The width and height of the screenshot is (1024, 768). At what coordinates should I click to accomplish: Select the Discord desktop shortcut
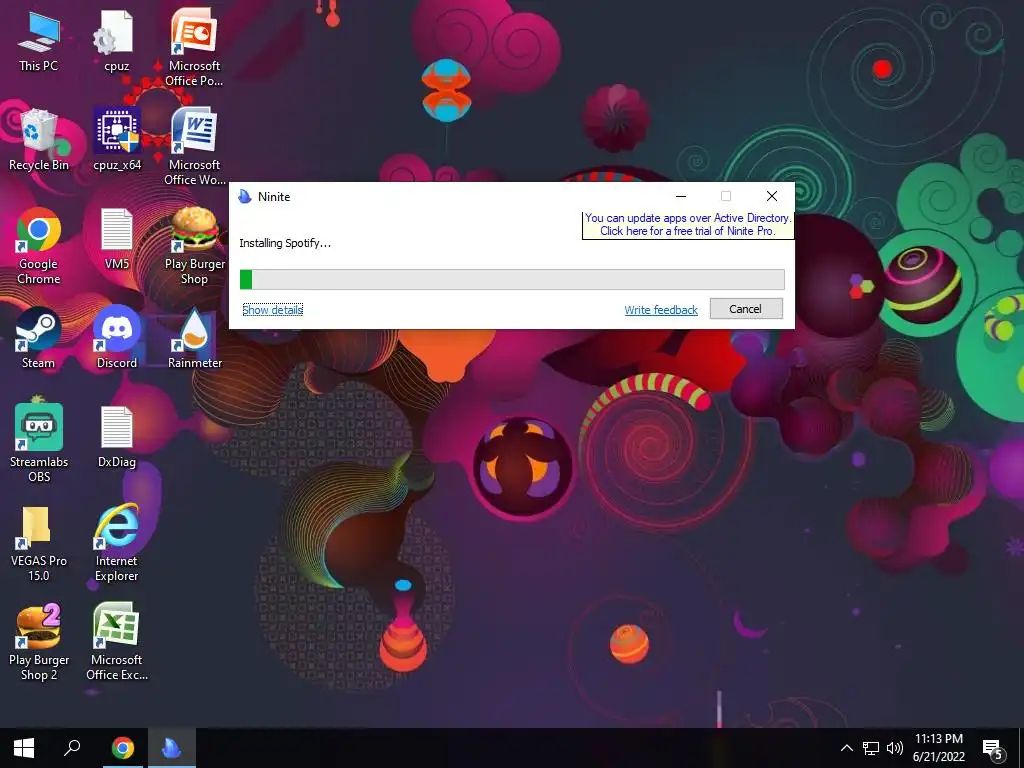tap(116, 338)
